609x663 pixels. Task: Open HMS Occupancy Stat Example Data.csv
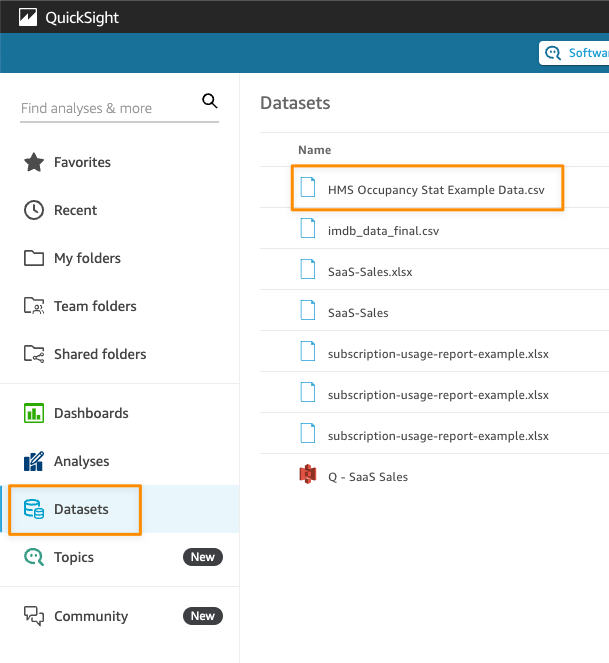point(436,190)
